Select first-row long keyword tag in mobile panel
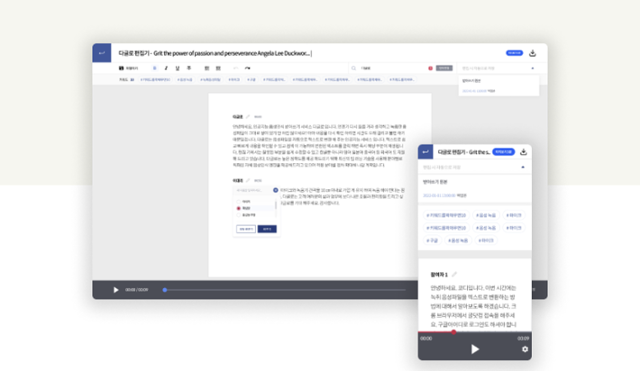 click(446, 215)
